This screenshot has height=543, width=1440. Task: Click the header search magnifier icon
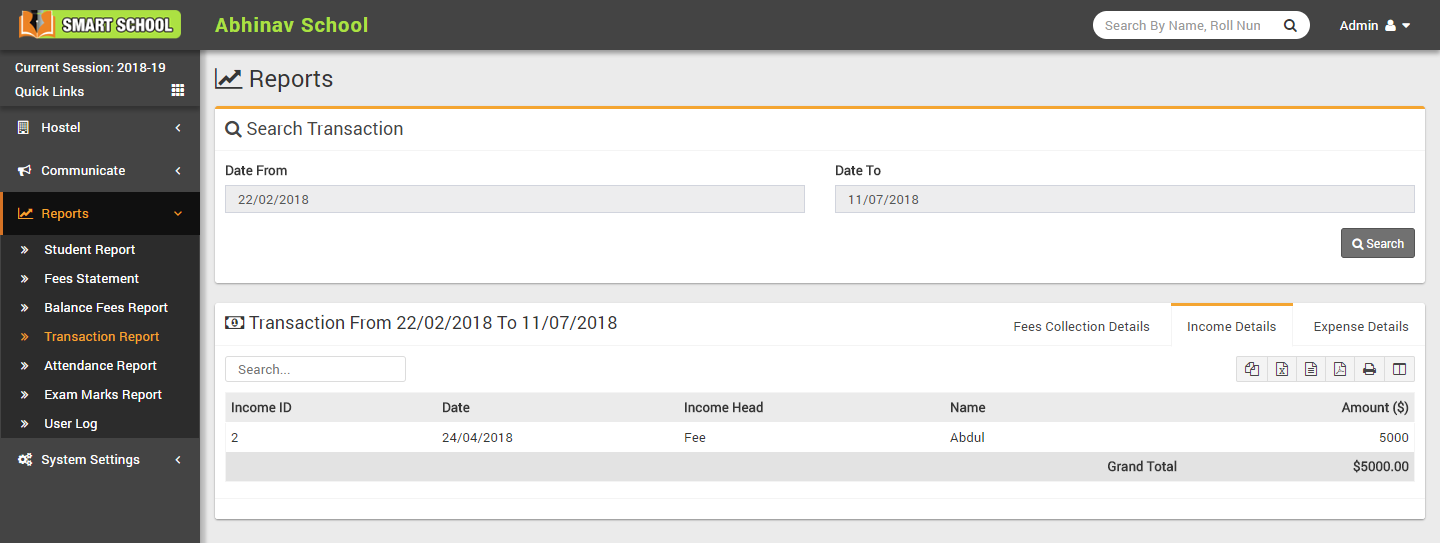click(x=1290, y=25)
